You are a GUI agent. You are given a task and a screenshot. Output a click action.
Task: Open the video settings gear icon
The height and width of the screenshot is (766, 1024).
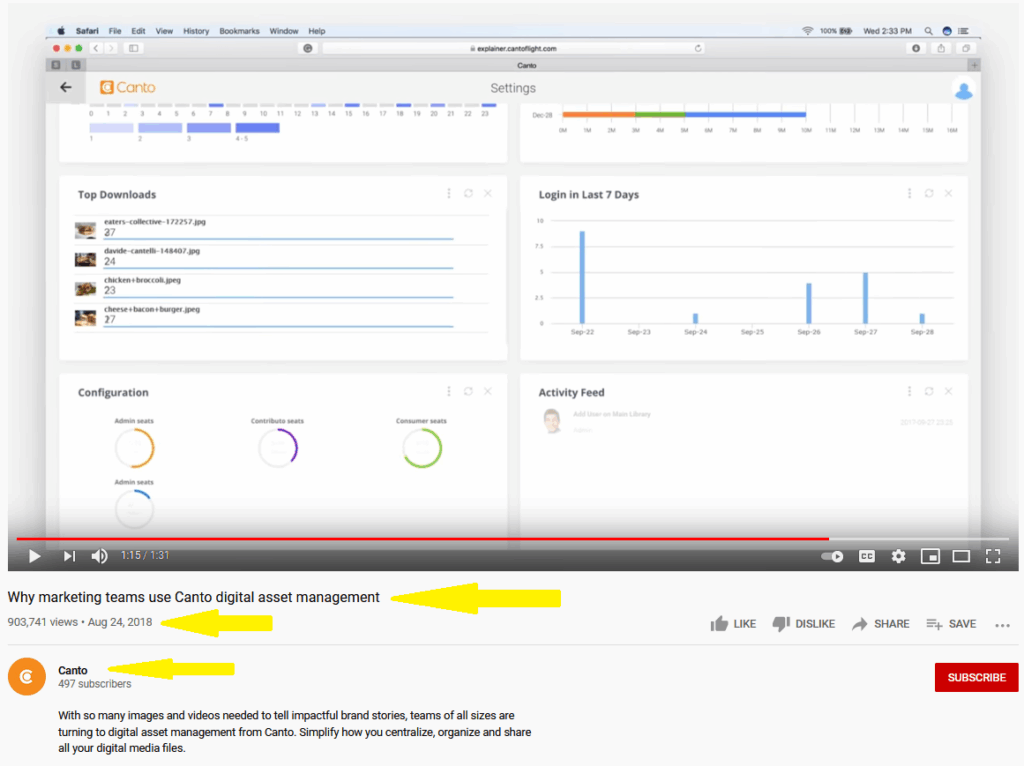pos(898,556)
